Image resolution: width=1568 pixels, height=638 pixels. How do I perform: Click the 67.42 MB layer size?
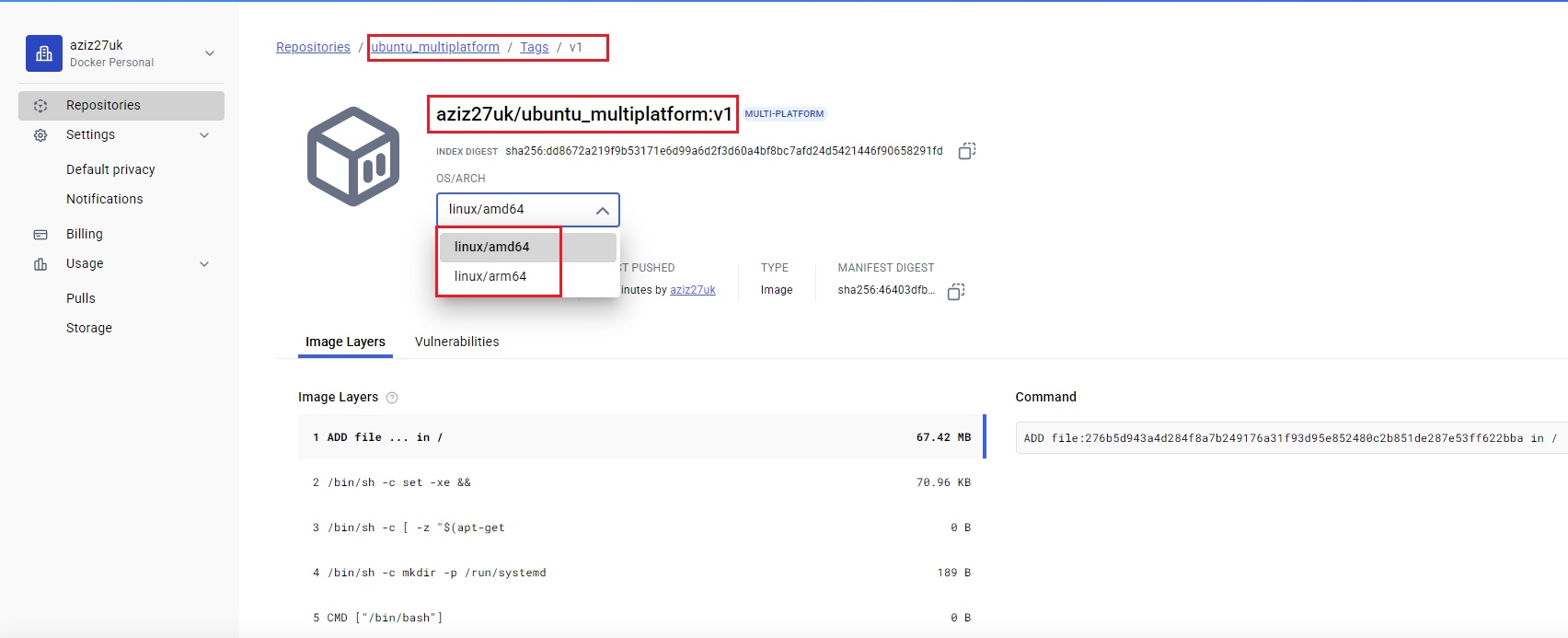(x=943, y=437)
